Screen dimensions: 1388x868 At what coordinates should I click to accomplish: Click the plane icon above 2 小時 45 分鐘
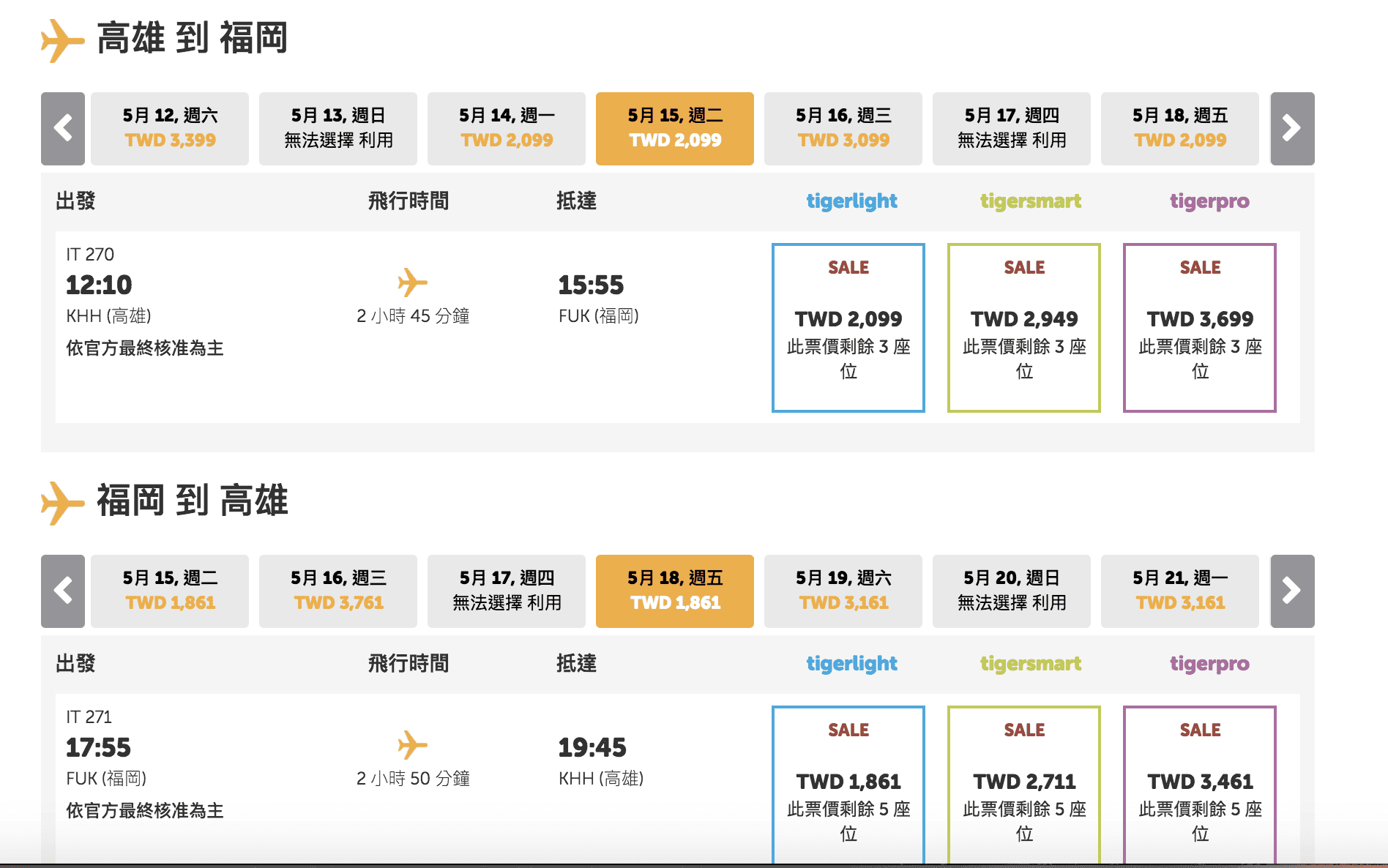pyautogui.click(x=412, y=283)
